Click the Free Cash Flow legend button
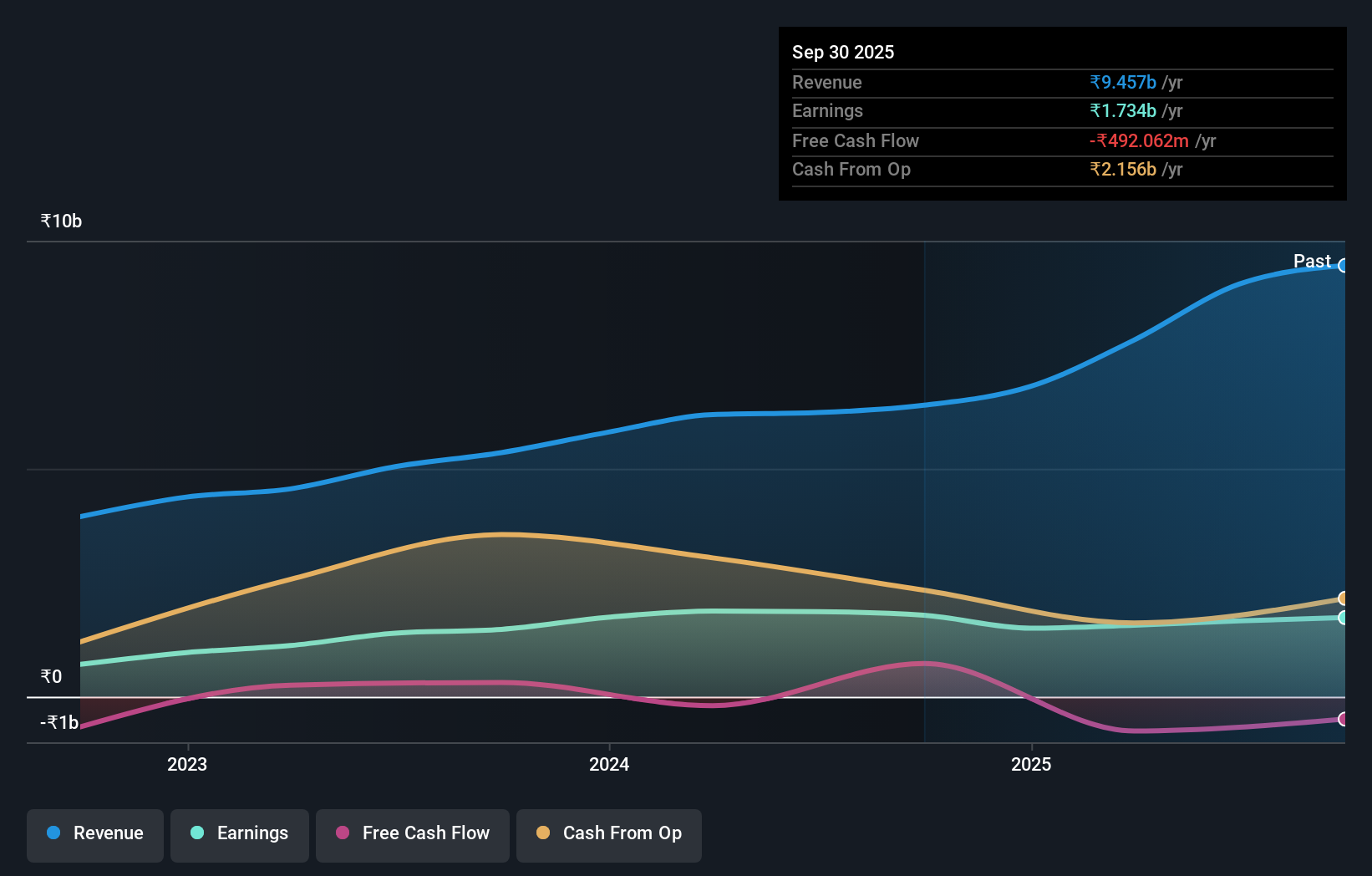Viewport: 1372px width, 876px height. coord(412,833)
